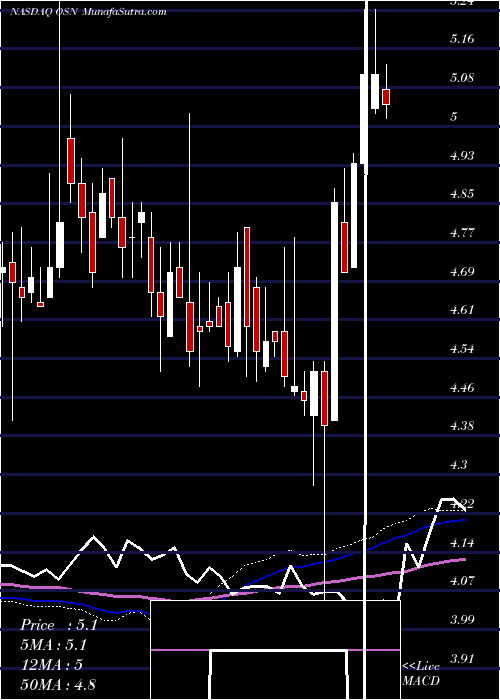This screenshot has height=700, width=500.
Task: Select the 5.16 price axis label
Action: [462, 39]
